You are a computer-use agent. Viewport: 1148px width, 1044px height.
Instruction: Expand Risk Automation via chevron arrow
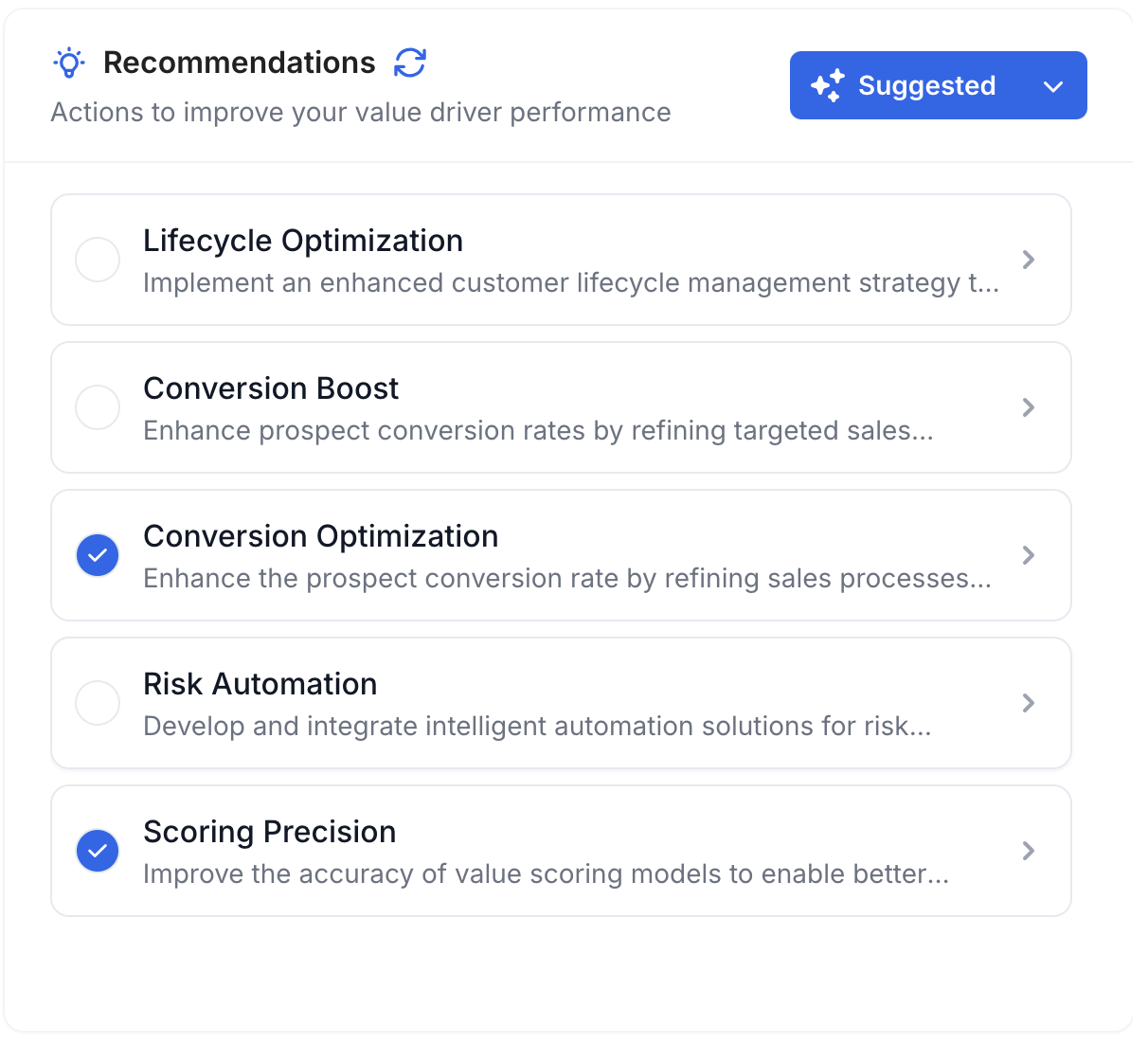click(x=1029, y=703)
